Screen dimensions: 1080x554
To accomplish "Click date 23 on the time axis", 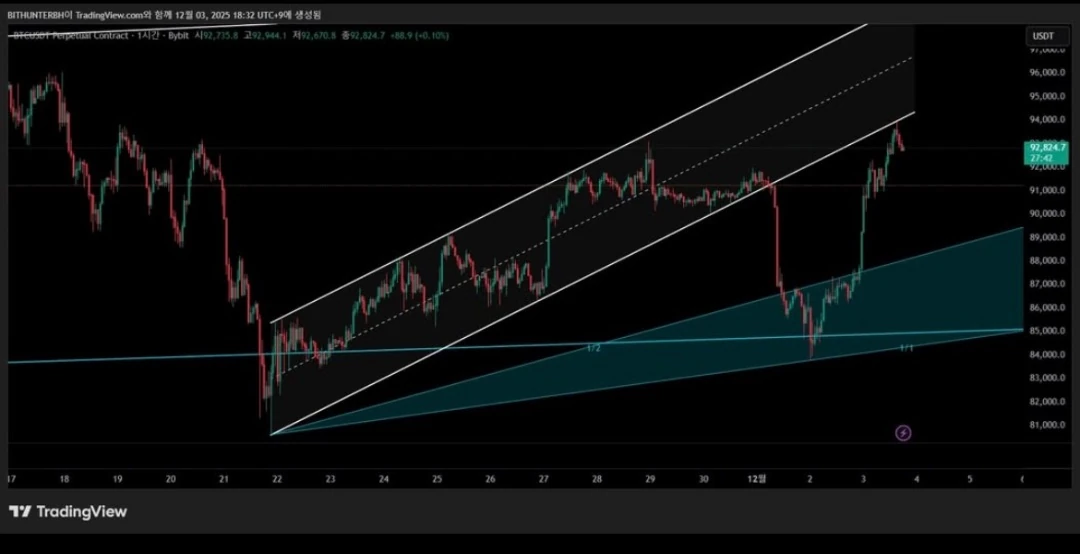I will point(331,479).
